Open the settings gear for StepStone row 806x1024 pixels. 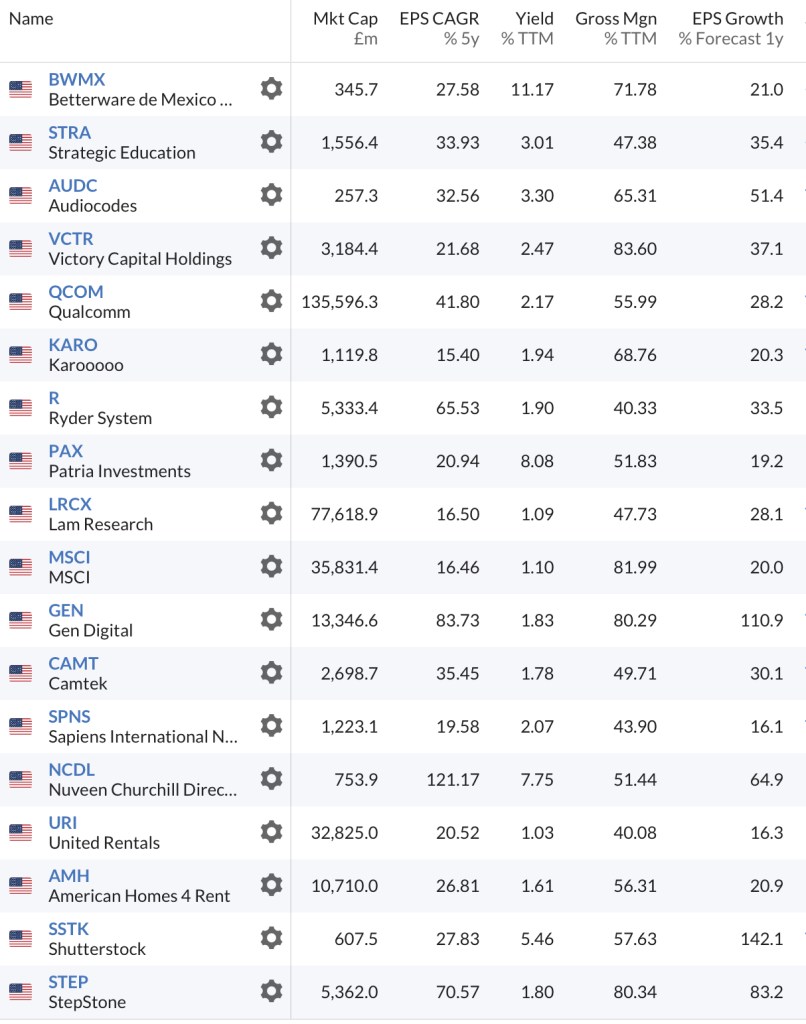point(271,991)
